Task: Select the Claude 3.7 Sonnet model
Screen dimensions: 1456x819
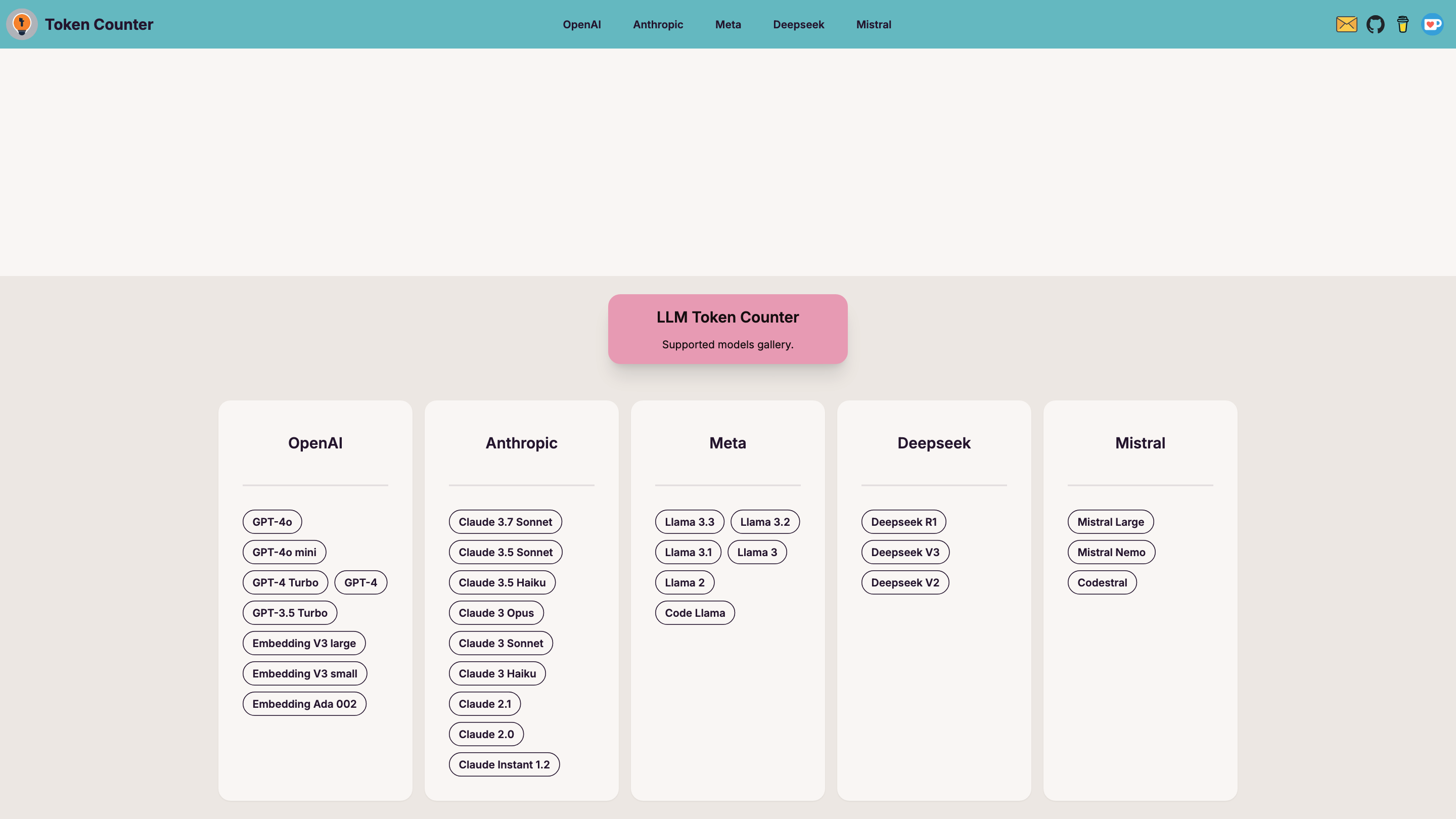Action: click(505, 522)
